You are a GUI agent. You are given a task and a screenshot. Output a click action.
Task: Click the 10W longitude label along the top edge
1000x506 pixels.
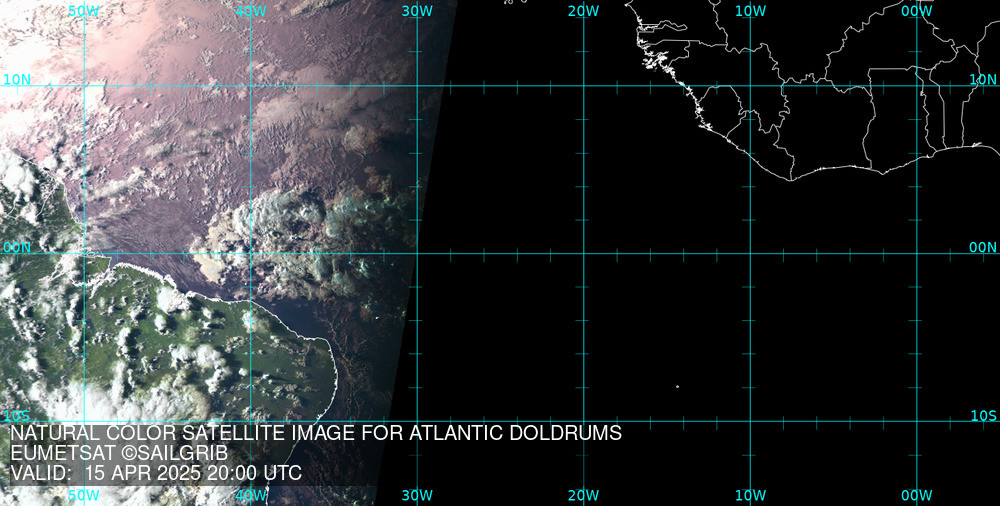[x=750, y=11]
